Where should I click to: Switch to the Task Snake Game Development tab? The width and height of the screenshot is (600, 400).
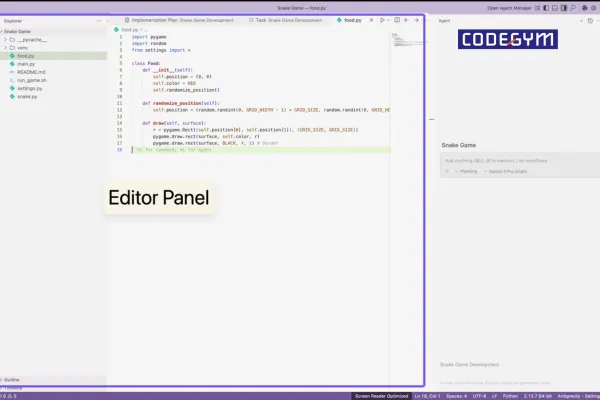coord(285,20)
